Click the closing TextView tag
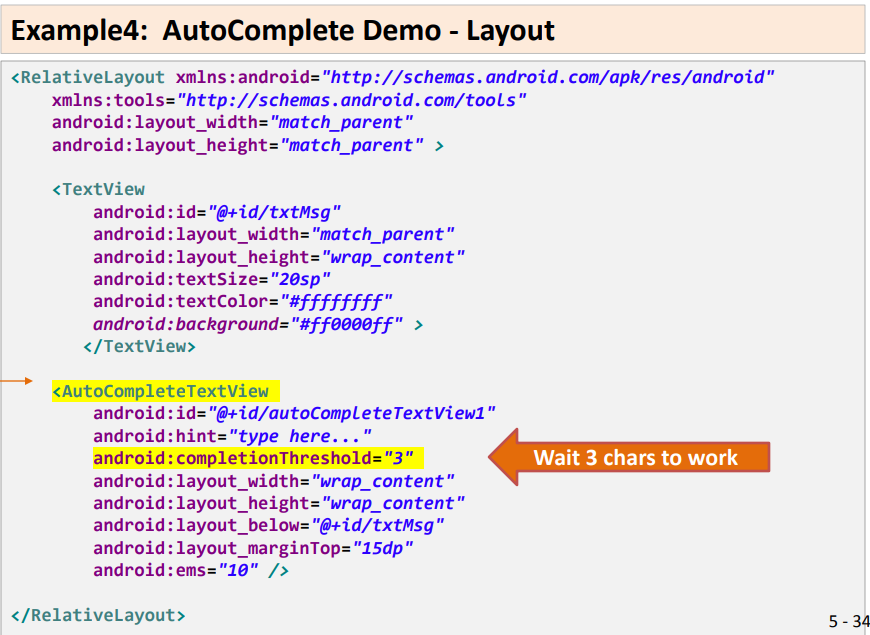 141,345
